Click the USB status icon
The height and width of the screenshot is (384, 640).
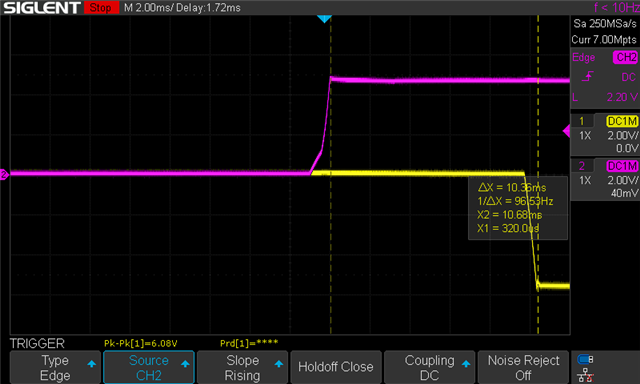585,360
